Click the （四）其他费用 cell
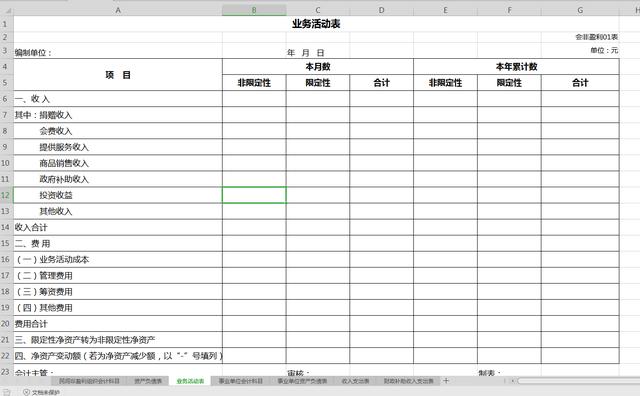 coord(118,308)
